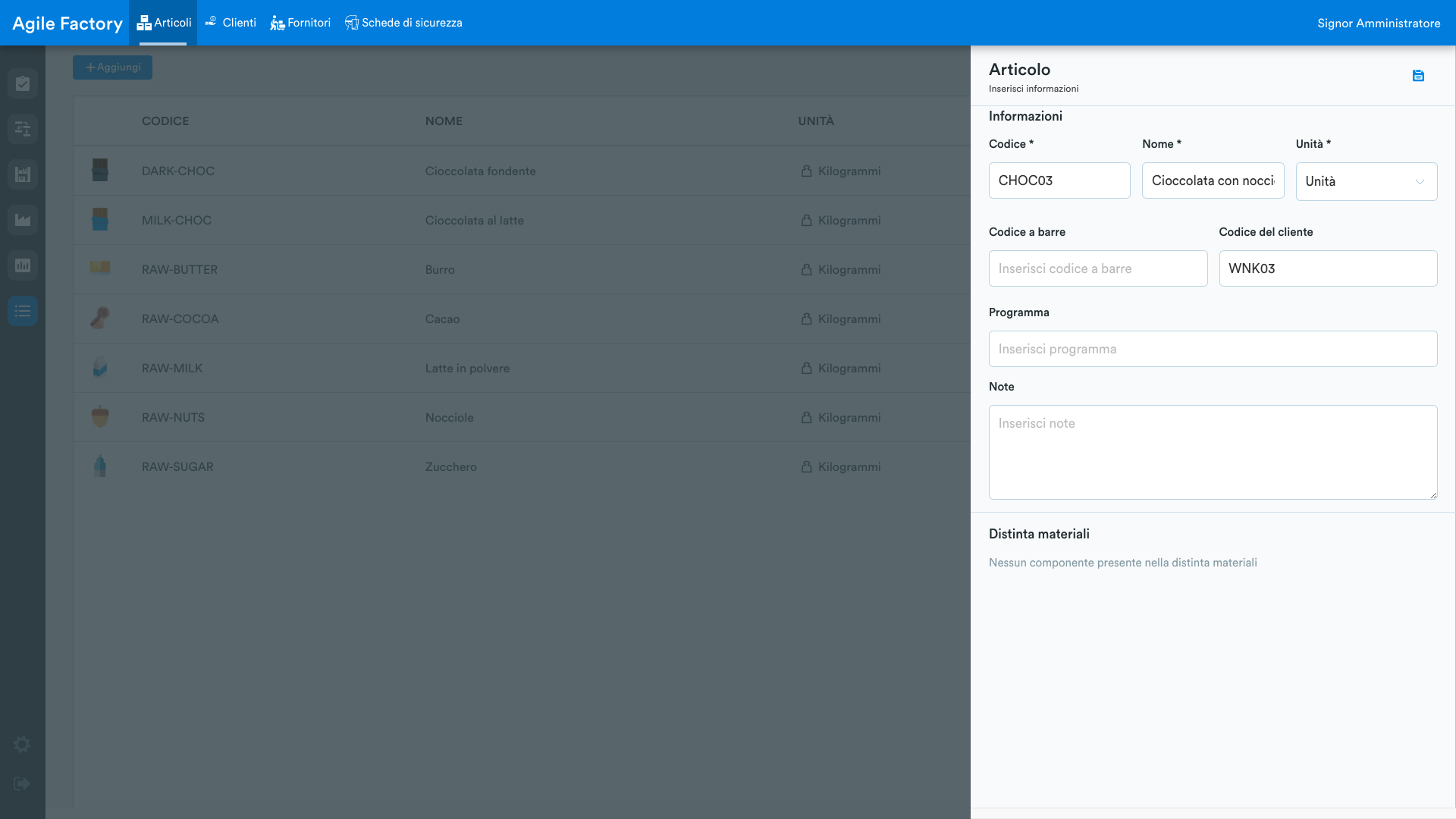
Task: Click RAW-SUGAR product thumbnail
Action: click(x=100, y=466)
